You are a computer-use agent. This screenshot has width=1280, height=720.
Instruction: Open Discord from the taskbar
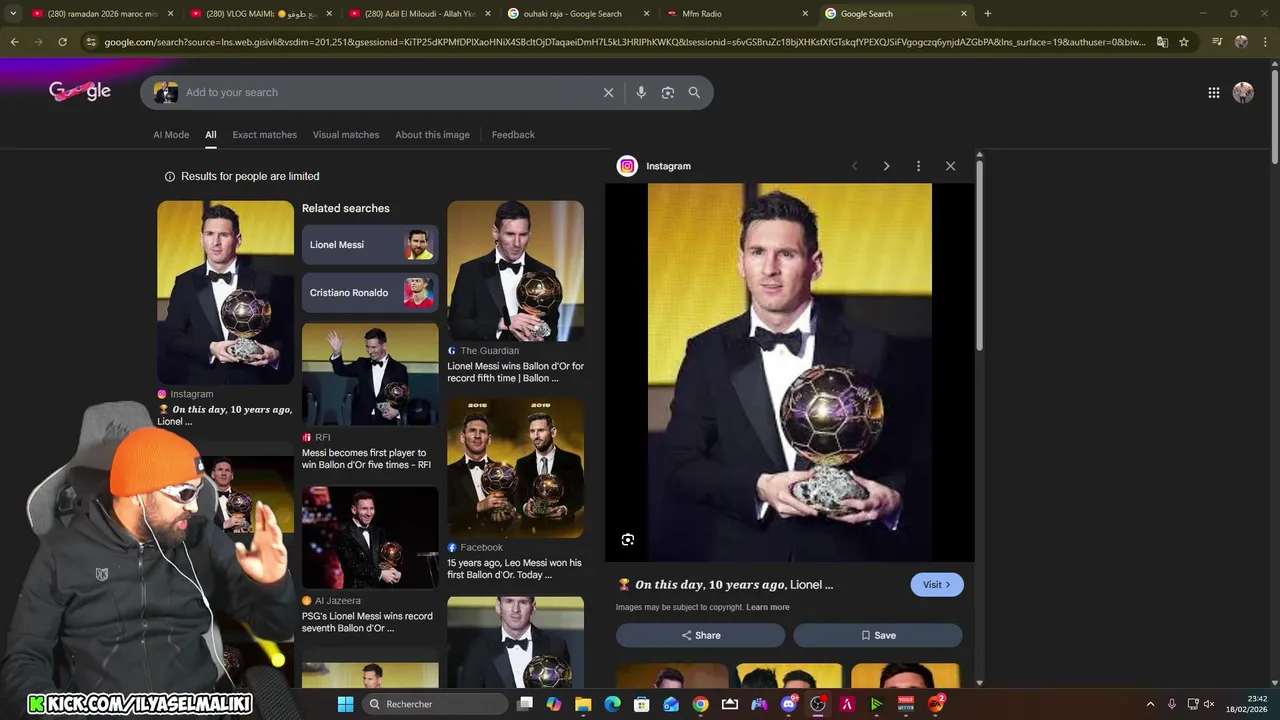click(789, 704)
